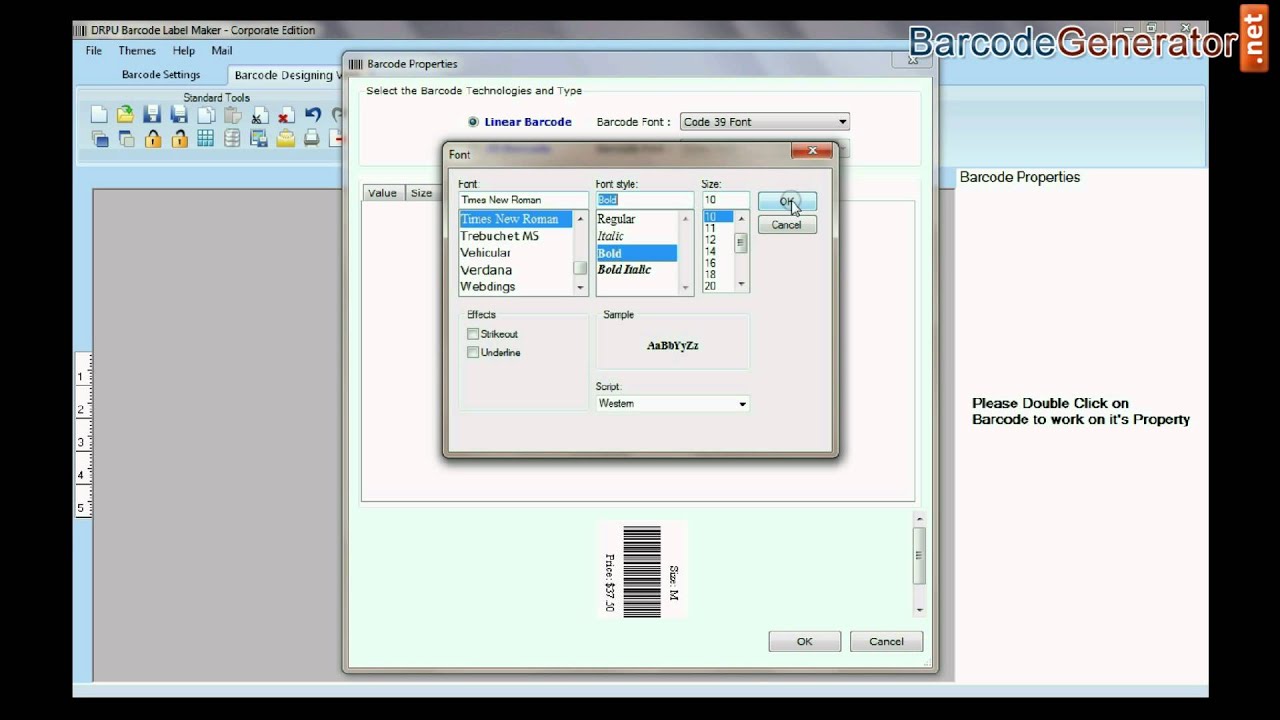Open the Script dropdown showing Western

tap(672, 403)
